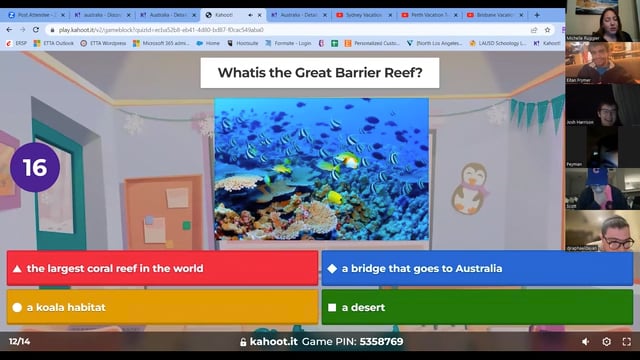
Task: Bookmark this page with the star icon
Action: [x=547, y=30]
